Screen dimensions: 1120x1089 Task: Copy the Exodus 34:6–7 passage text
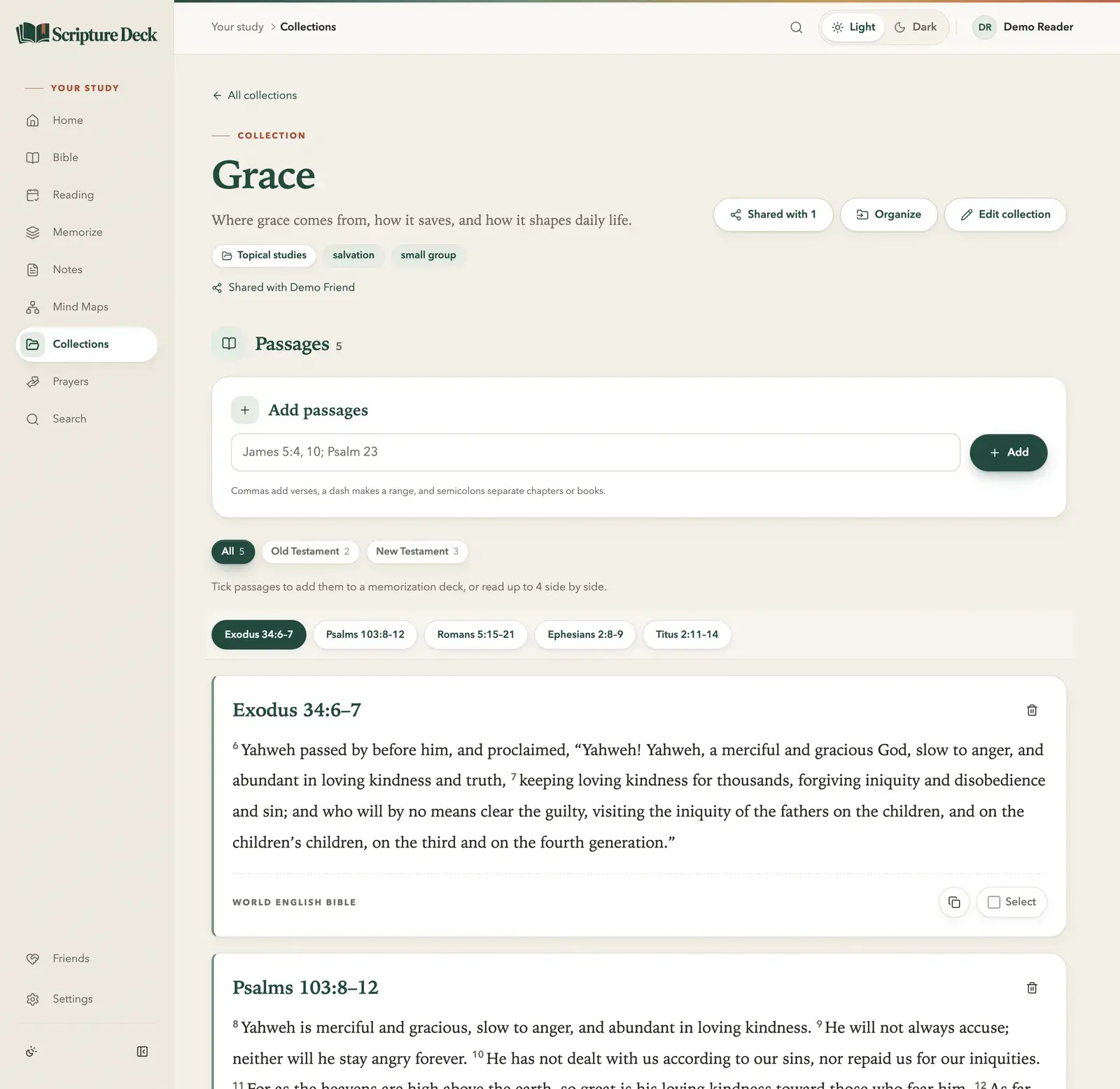[954, 902]
